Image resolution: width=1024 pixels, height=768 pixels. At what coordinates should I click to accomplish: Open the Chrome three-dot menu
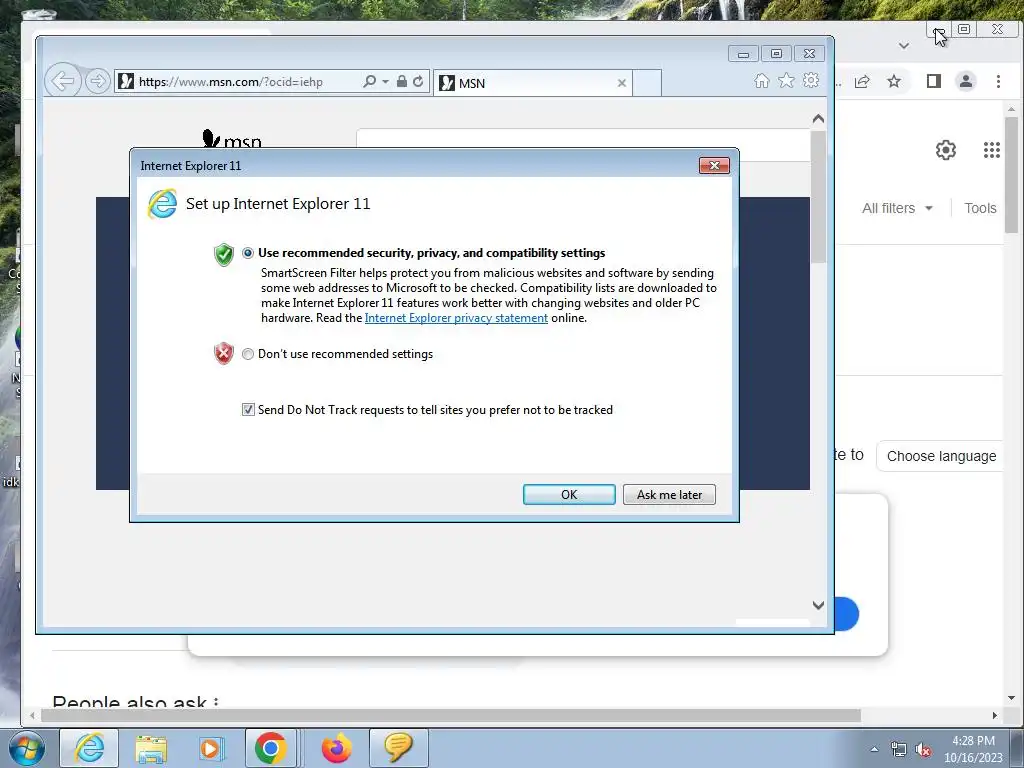pos(998,81)
